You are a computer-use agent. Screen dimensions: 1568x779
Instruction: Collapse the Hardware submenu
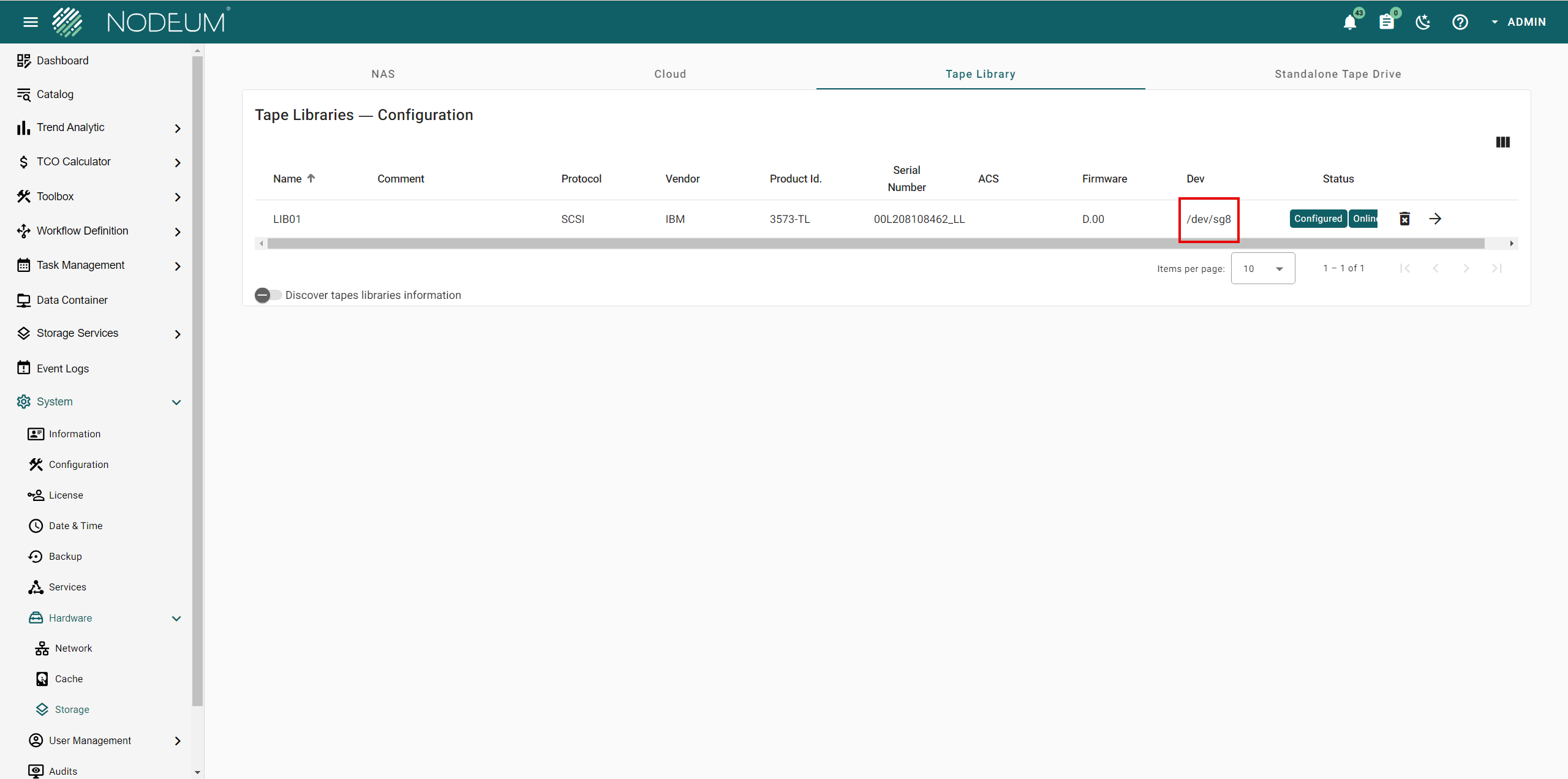click(176, 619)
